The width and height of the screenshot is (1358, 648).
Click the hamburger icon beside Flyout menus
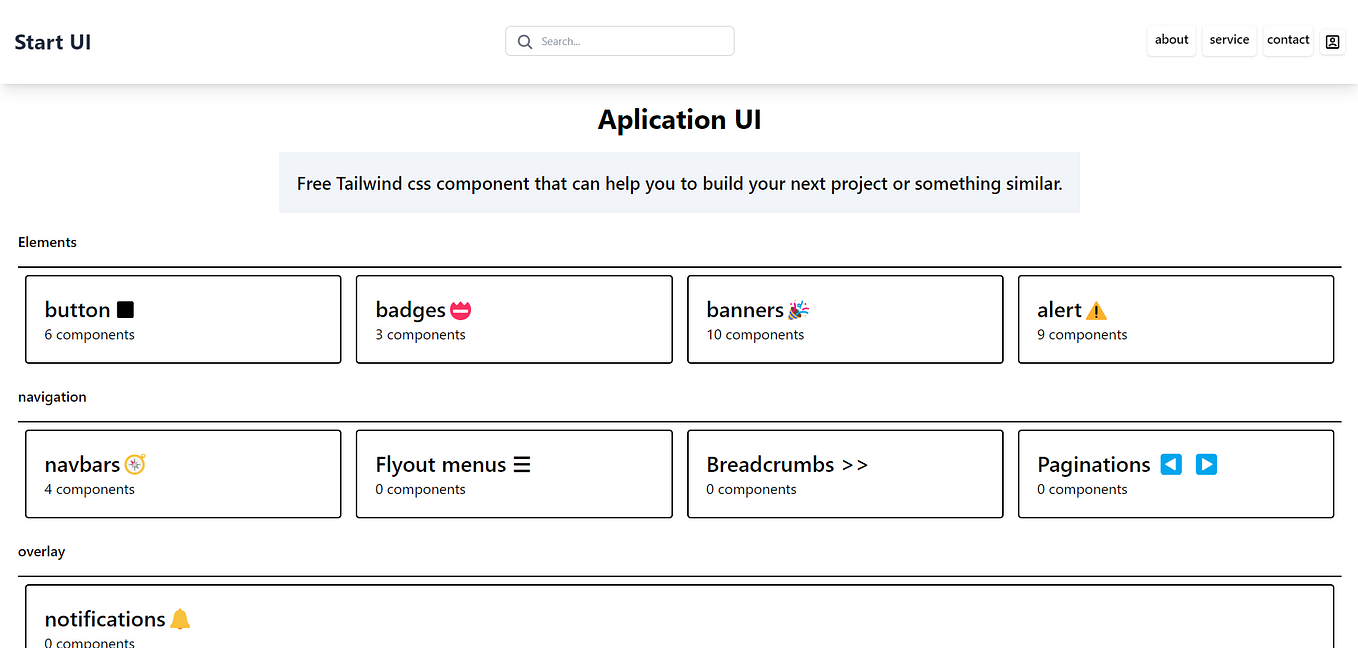point(522,464)
